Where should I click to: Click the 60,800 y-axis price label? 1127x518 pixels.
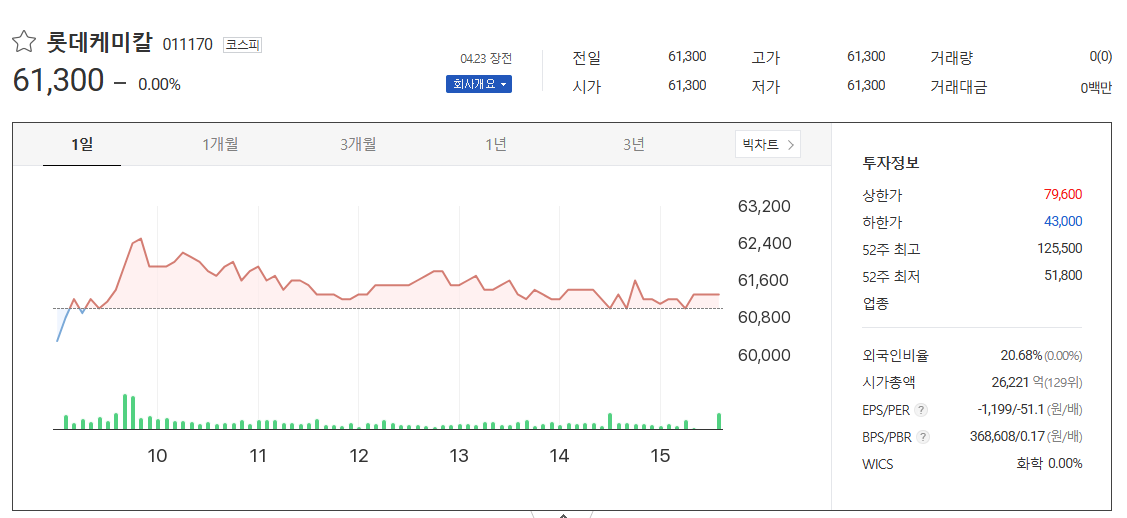(x=764, y=318)
